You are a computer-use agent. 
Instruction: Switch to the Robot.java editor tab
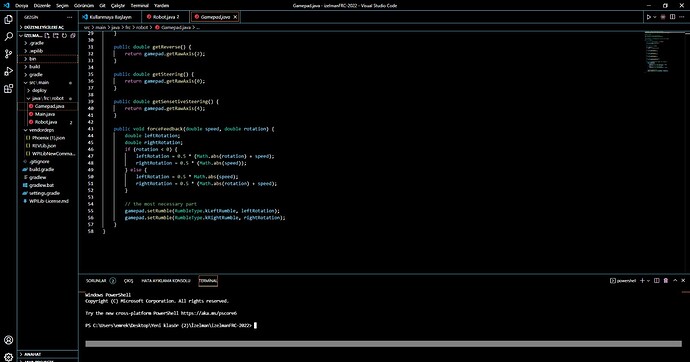[x=165, y=17]
